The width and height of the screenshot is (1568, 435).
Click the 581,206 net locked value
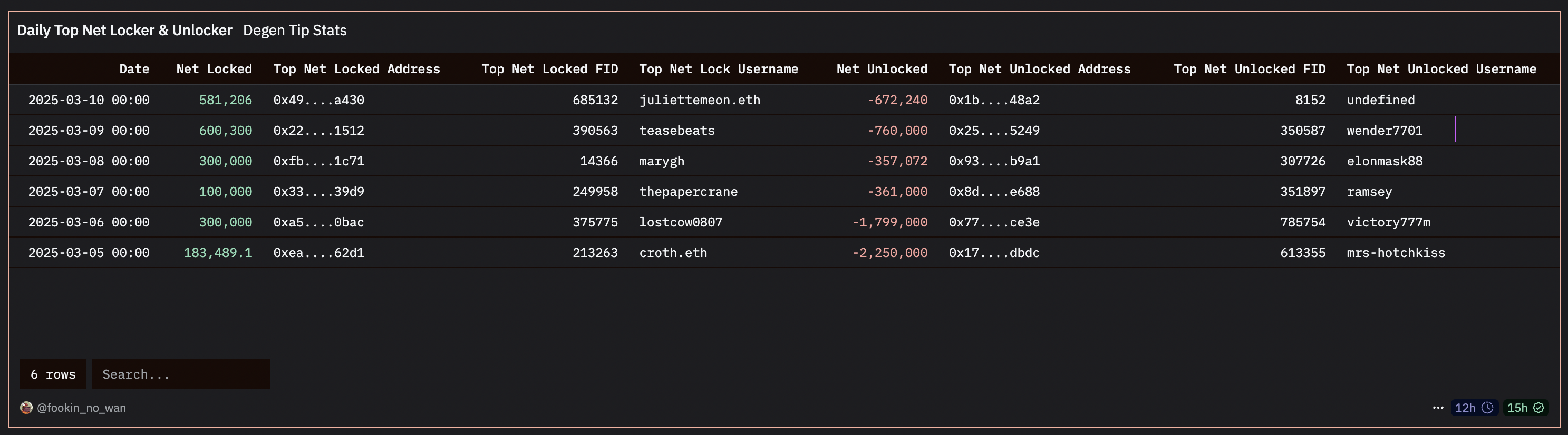tap(225, 100)
